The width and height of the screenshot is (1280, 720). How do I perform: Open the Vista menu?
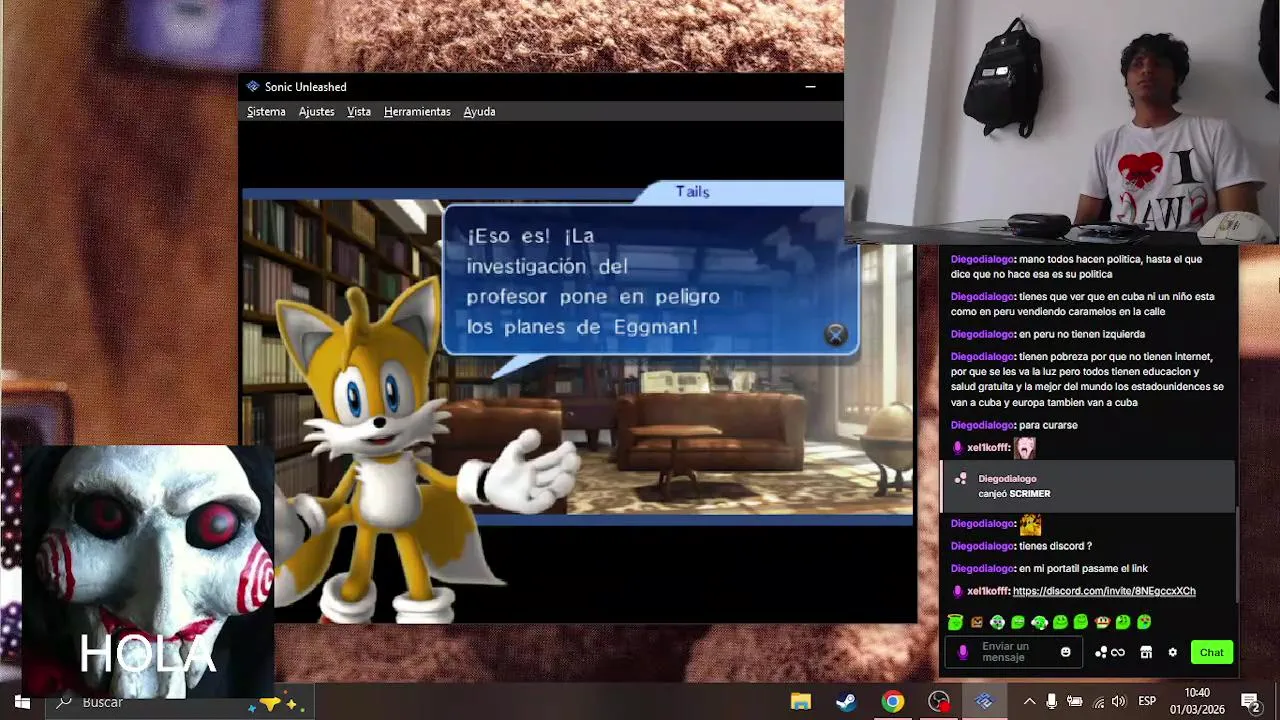(359, 112)
